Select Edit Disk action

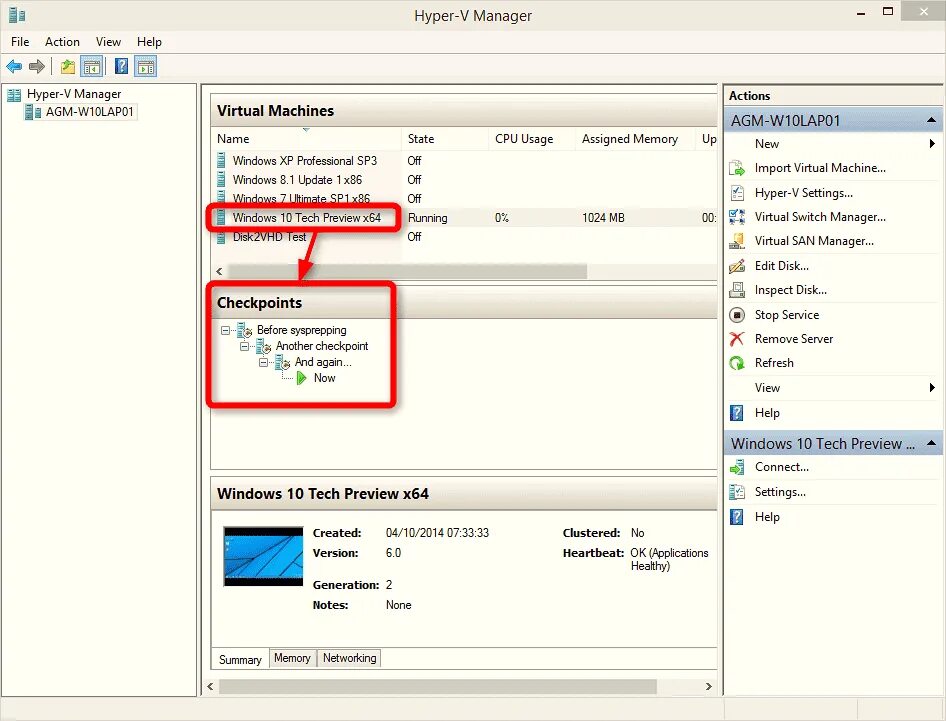[x=780, y=265]
